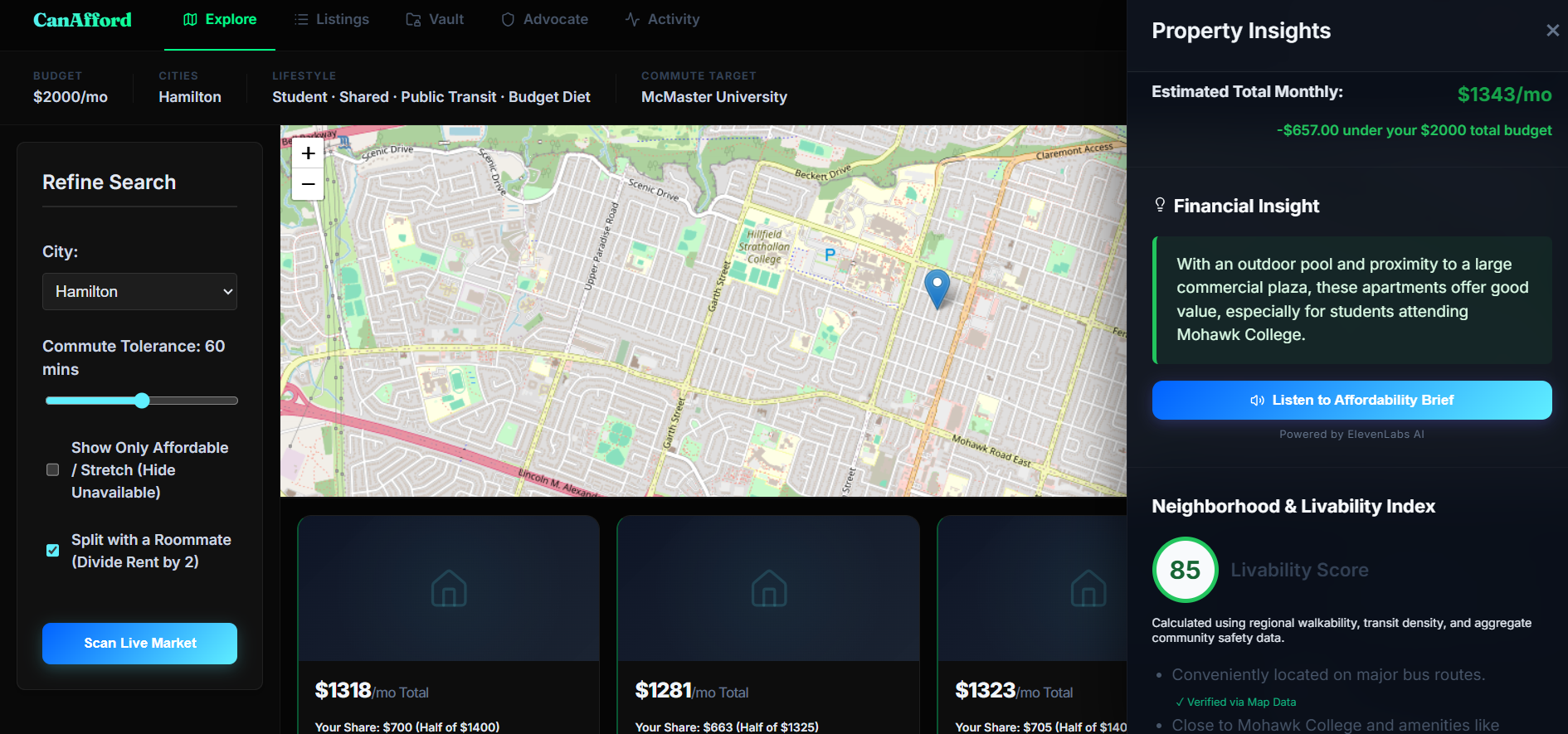The height and width of the screenshot is (734, 1568).
Task: Zoom in on the map
Action: (x=308, y=153)
